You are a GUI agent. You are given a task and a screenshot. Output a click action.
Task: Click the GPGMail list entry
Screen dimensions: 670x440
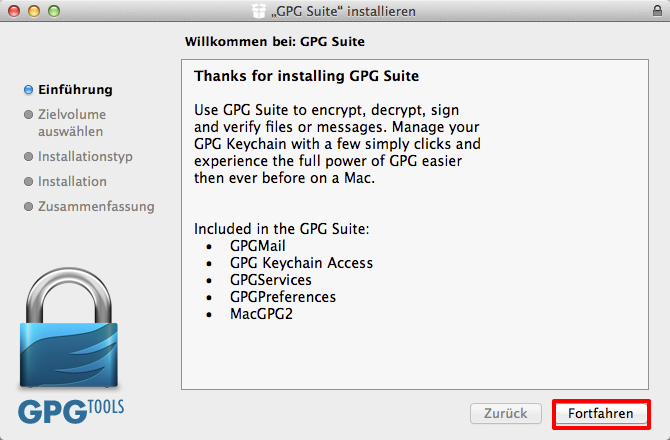[258, 246]
